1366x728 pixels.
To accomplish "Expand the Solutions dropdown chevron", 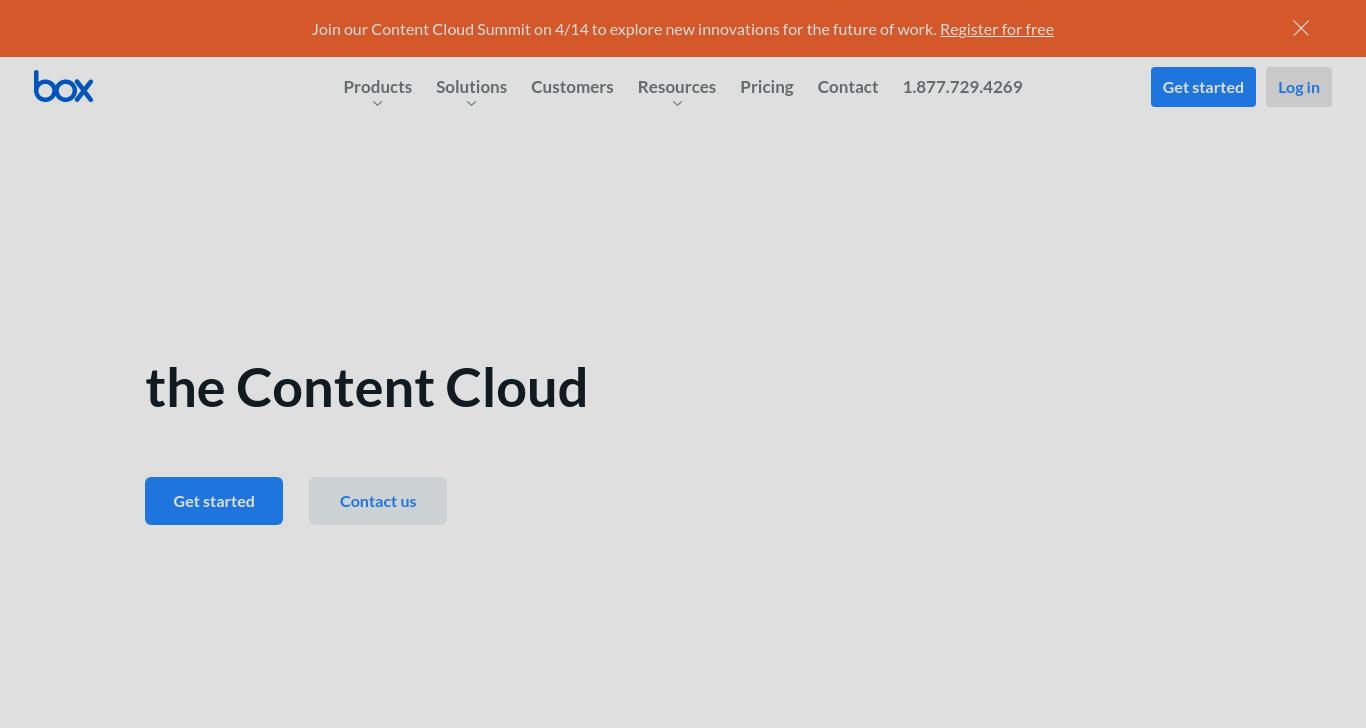I will [471, 103].
